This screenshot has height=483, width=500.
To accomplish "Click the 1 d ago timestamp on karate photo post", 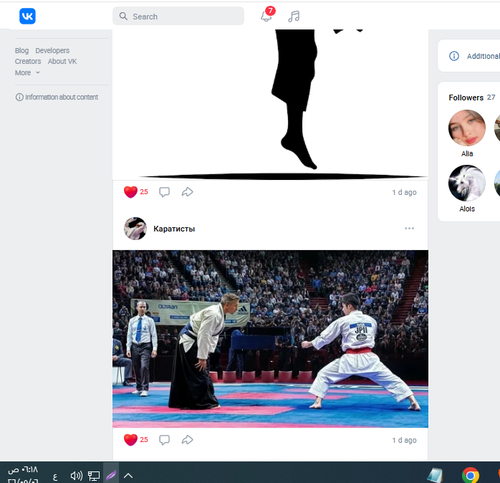I will (404, 440).
